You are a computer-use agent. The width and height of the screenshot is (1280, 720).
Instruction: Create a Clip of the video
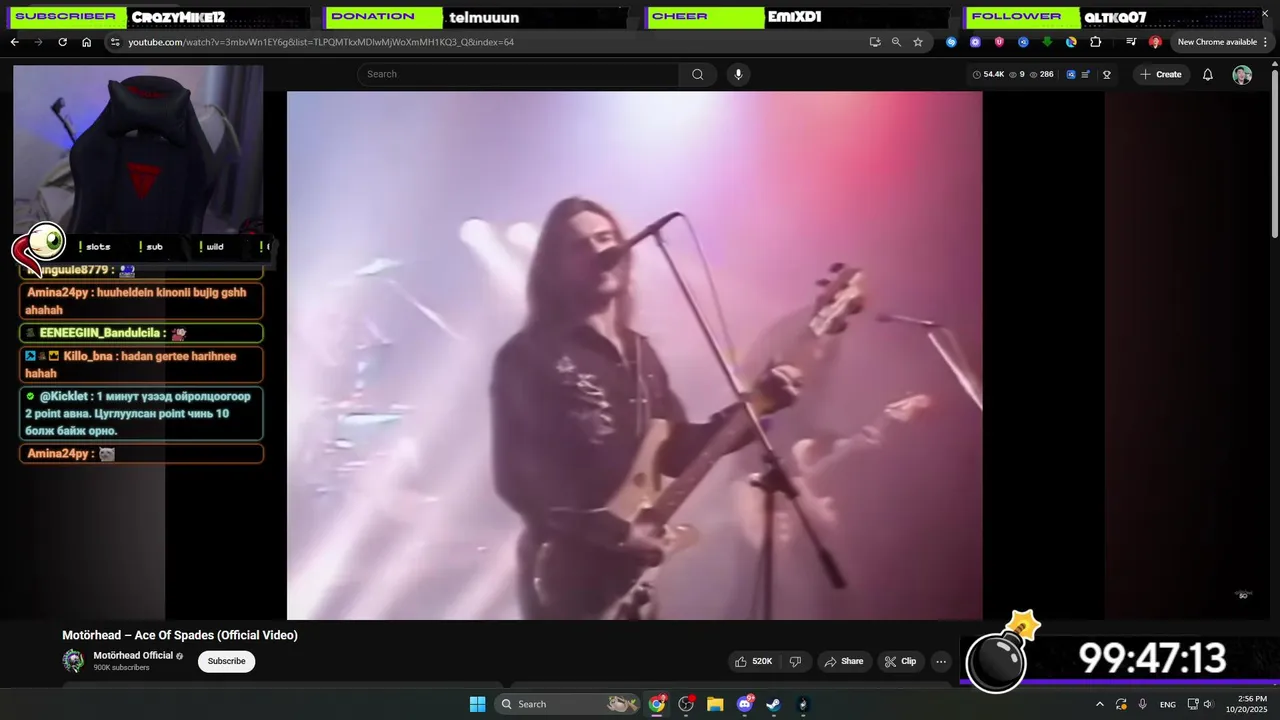click(x=900, y=661)
